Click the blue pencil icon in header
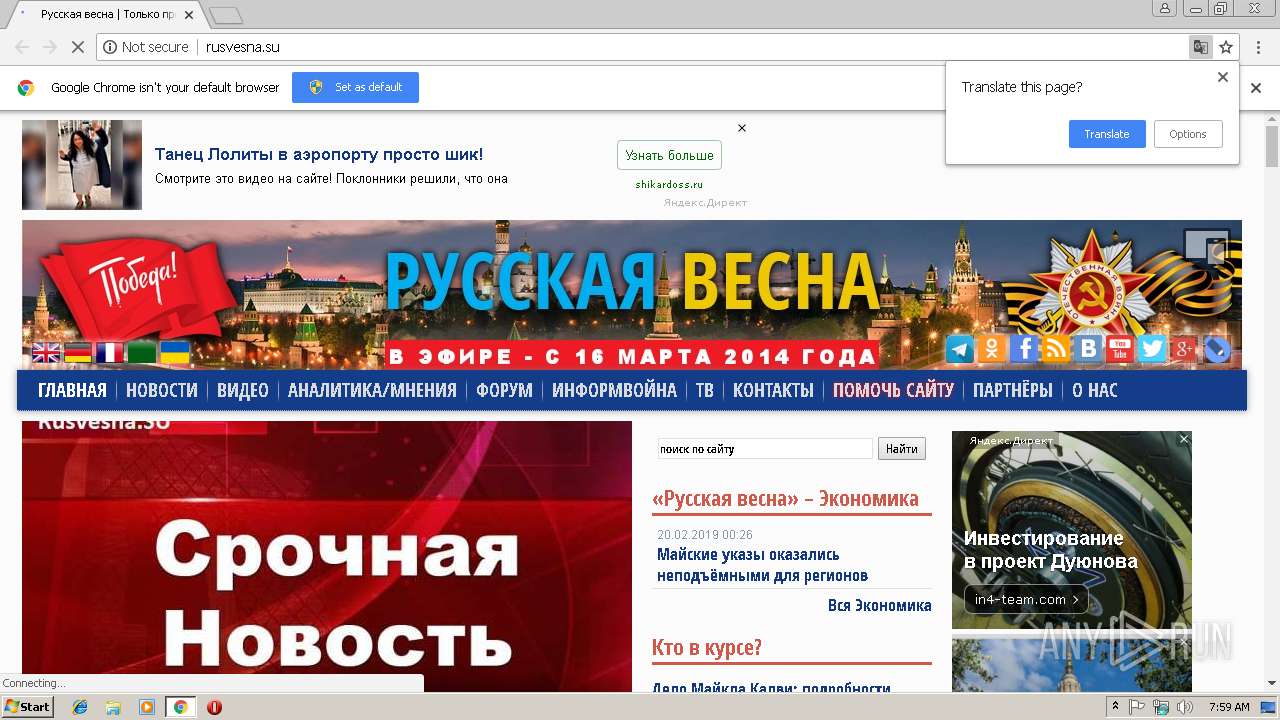 click(1216, 349)
